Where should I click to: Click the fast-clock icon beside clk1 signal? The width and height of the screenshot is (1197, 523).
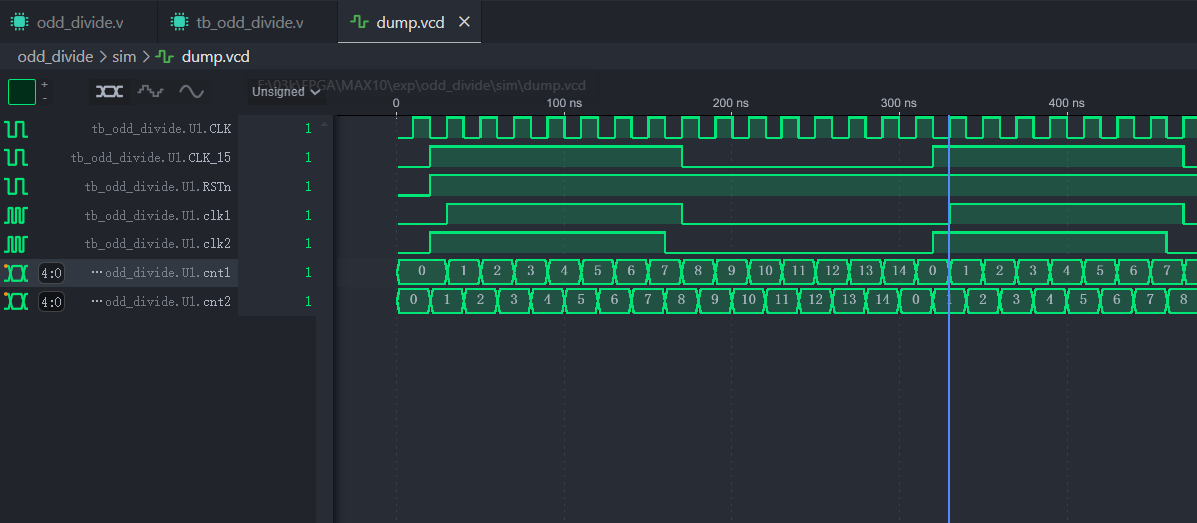(x=16, y=215)
